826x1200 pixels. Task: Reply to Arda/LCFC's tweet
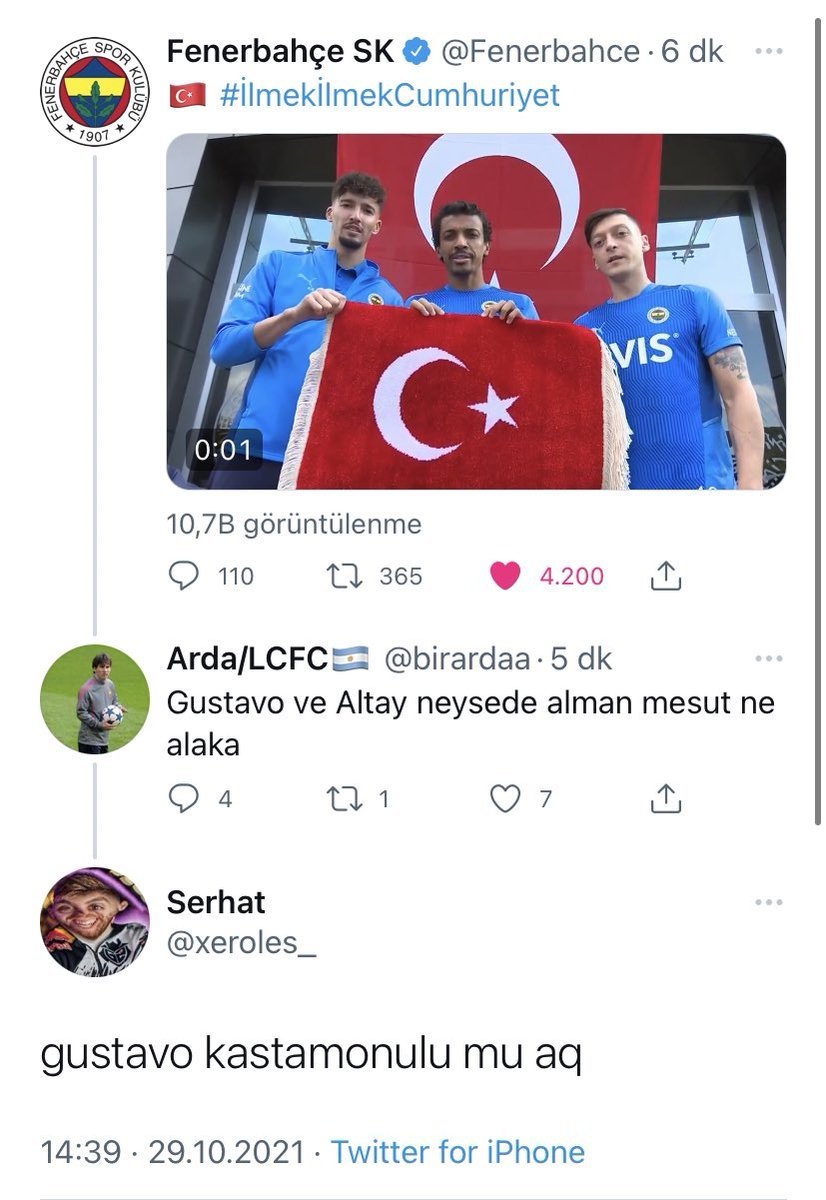point(184,799)
